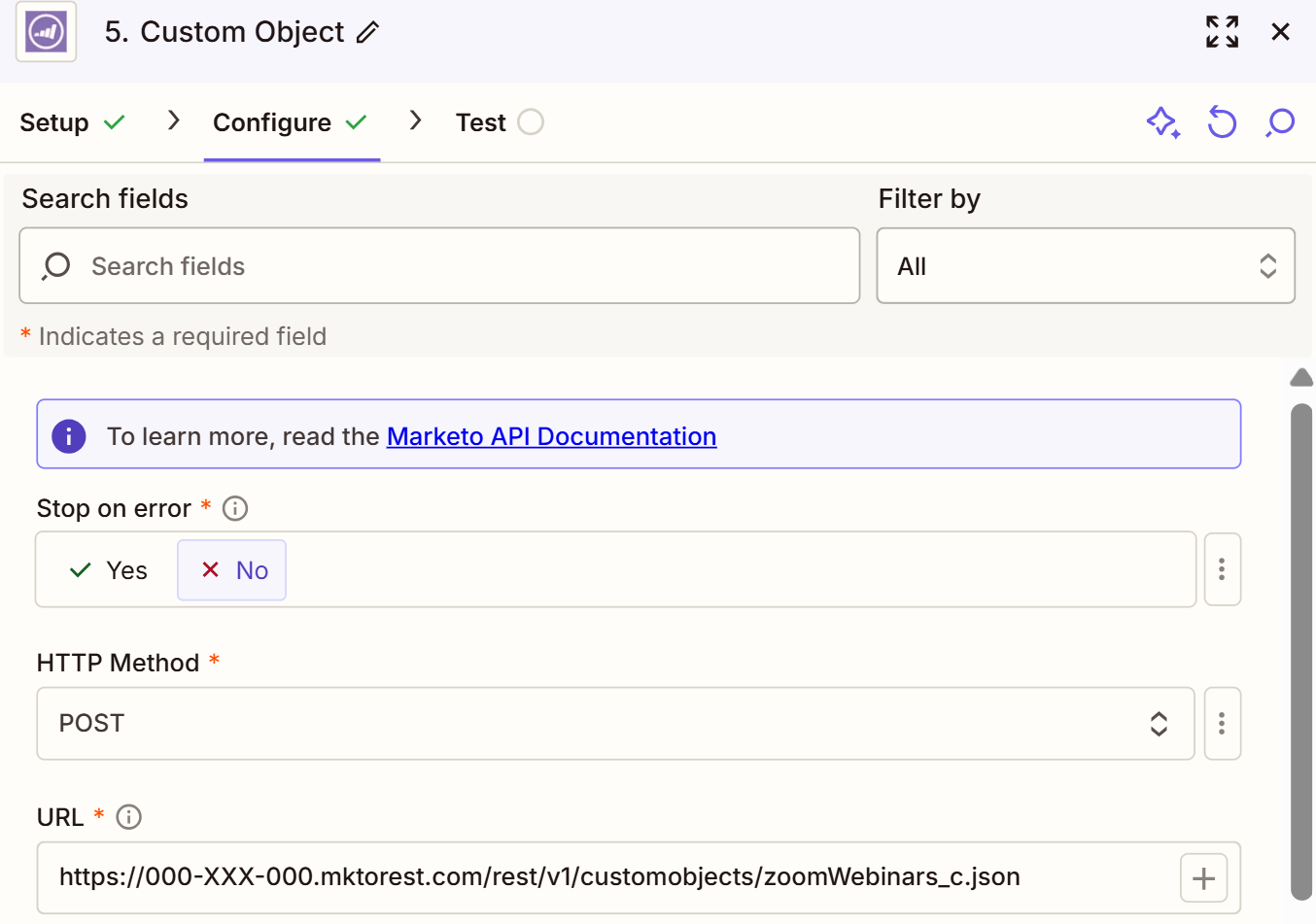Image resolution: width=1316 pixels, height=924 pixels.
Task: Select No for Stop on error
Action: pos(232,570)
